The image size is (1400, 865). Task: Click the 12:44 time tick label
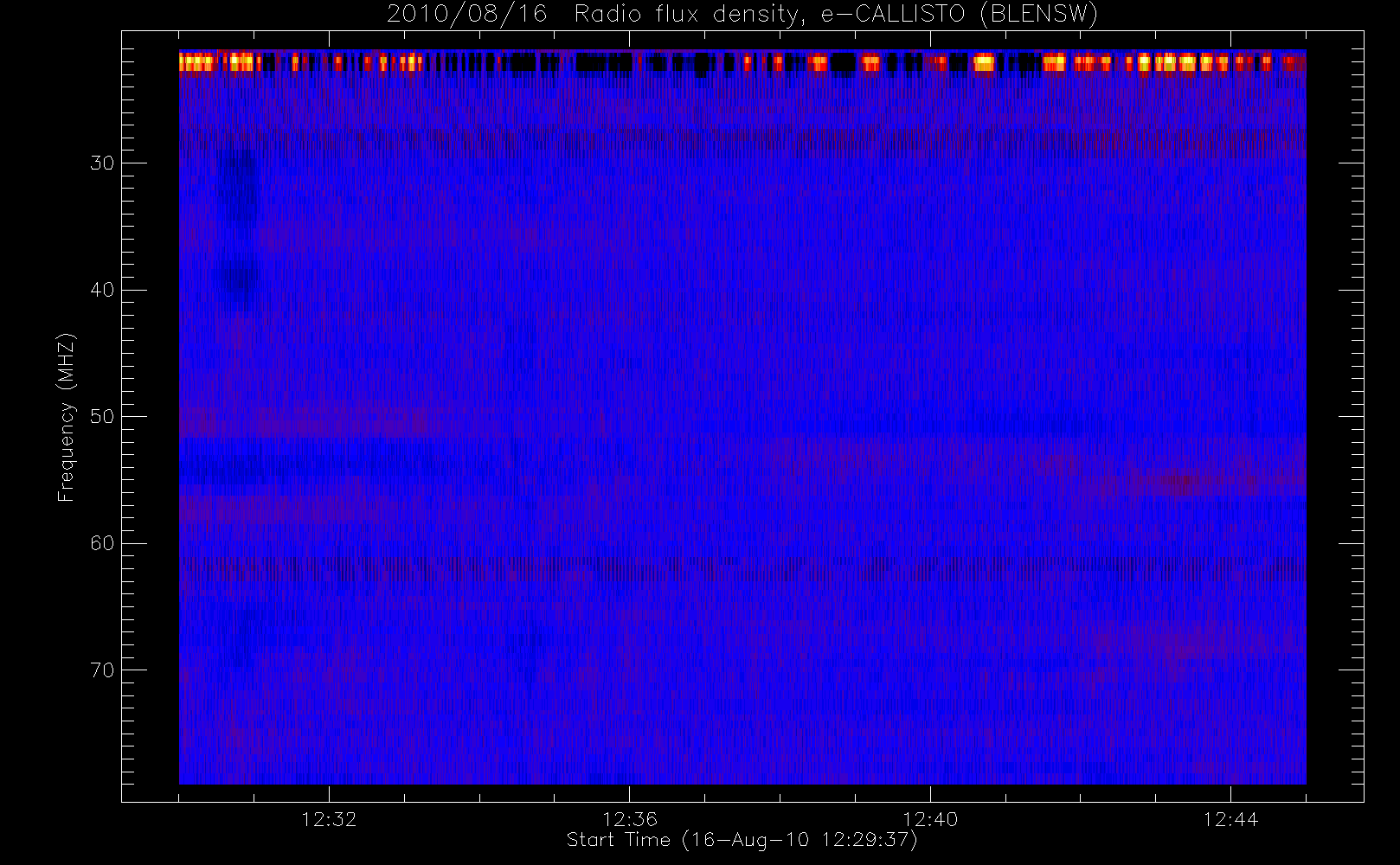pyautogui.click(x=1230, y=819)
